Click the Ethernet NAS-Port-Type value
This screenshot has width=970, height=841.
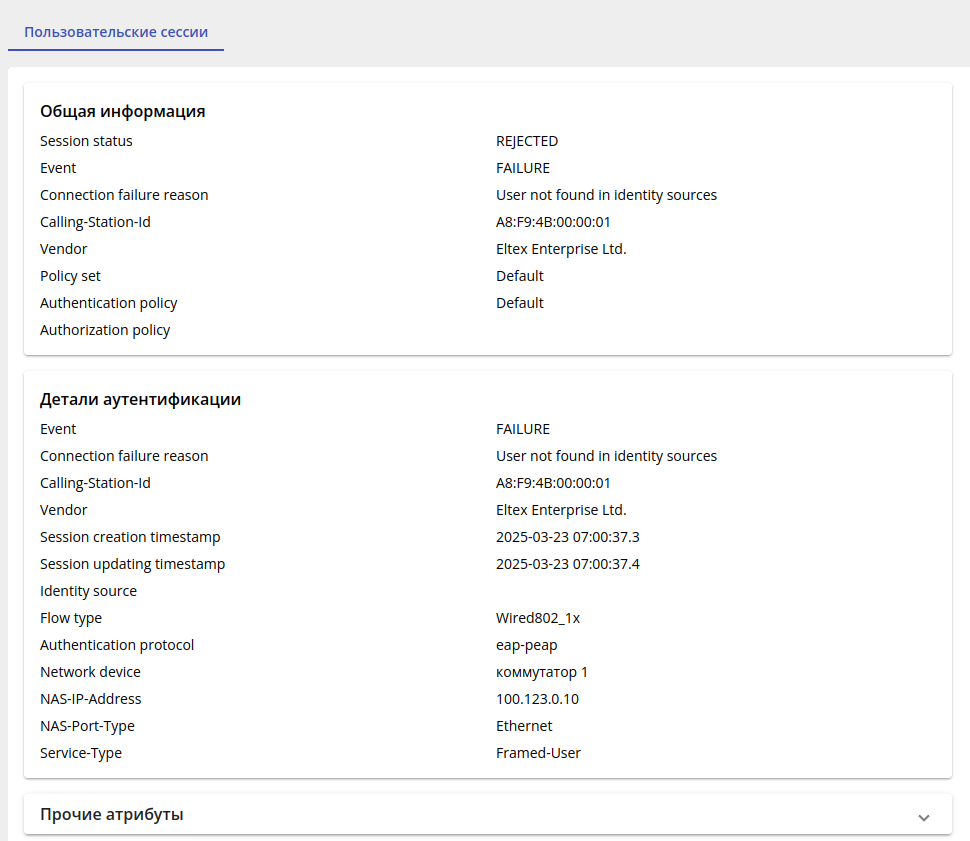coord(524,726)
